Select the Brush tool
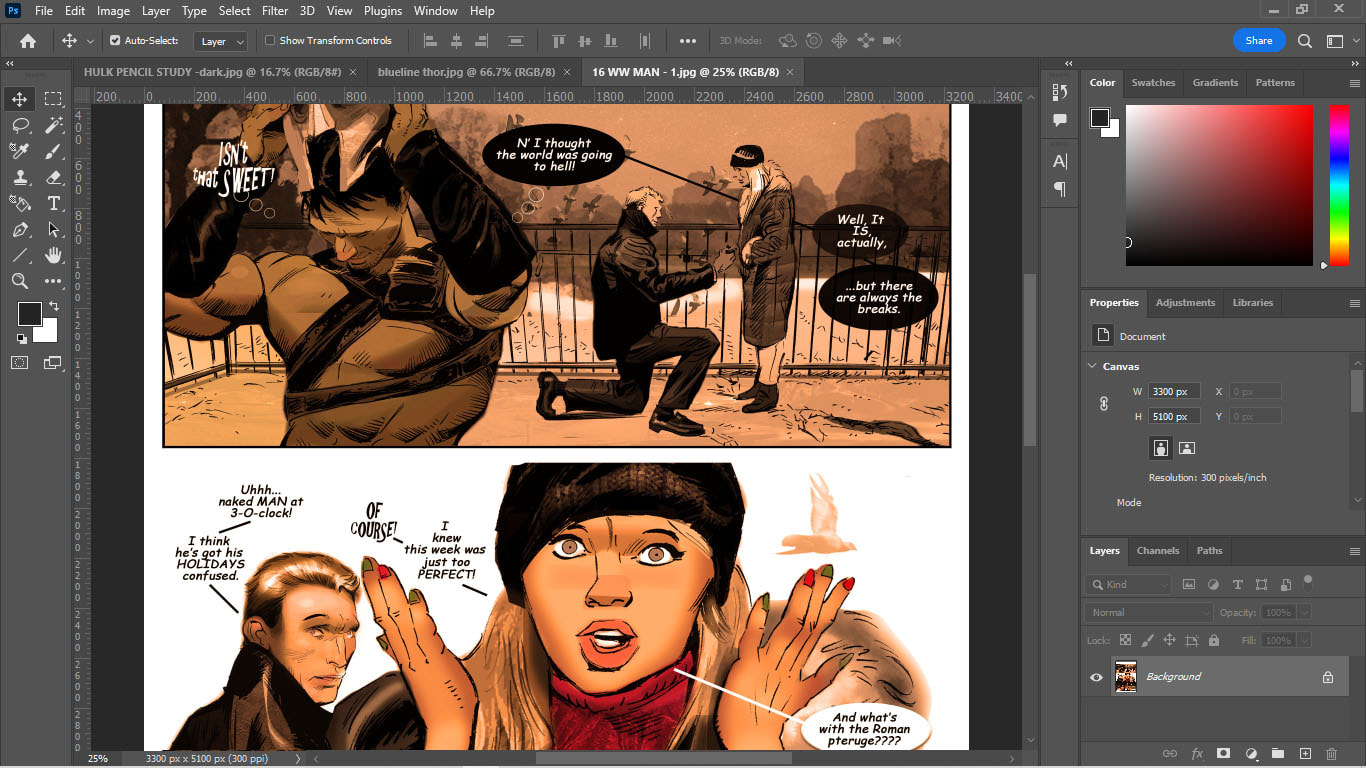1366x768 pixels. click(53, 151)
